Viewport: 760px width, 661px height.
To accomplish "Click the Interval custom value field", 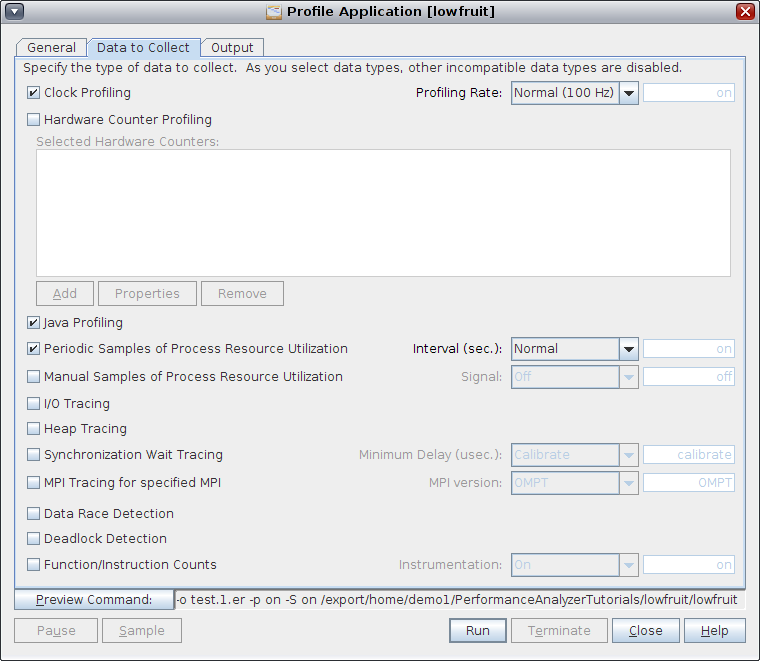I will [x=689, y=349].
